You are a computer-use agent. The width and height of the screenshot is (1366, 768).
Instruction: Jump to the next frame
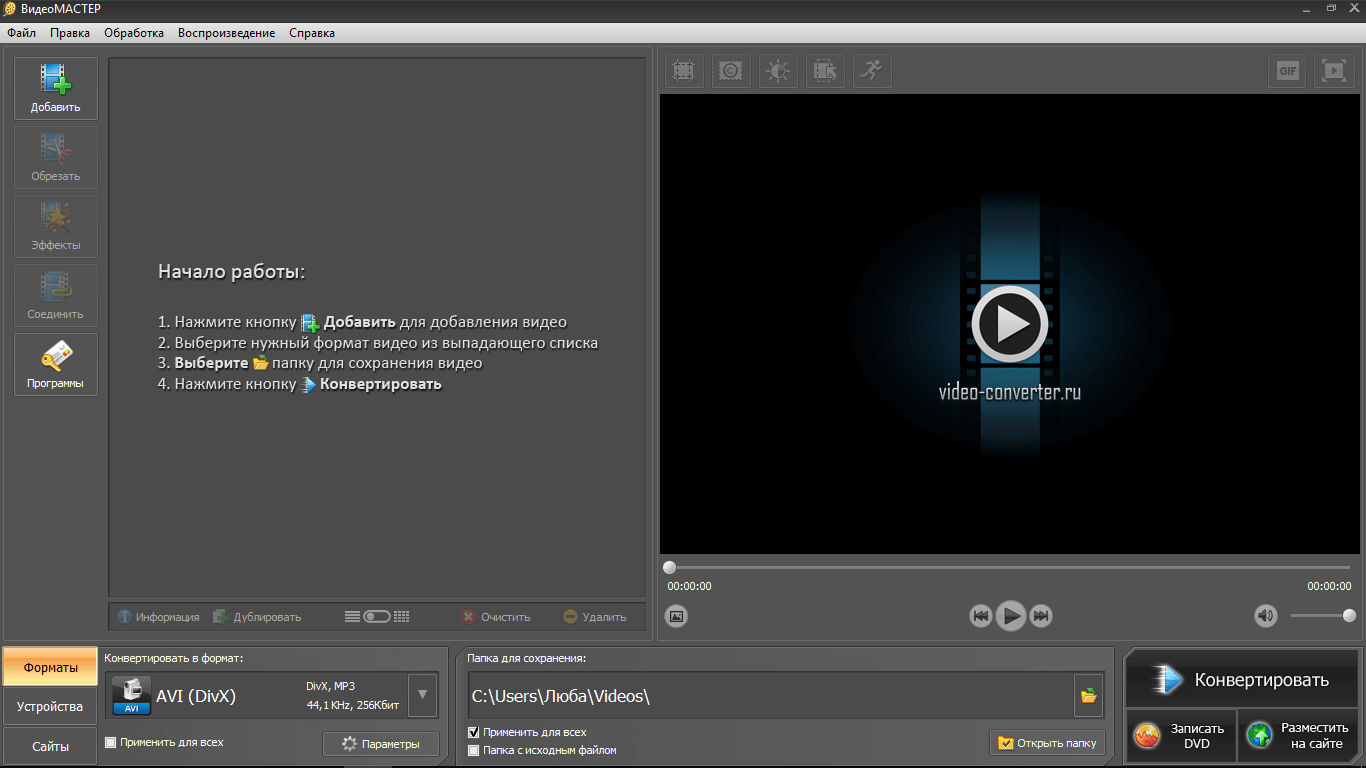(1041, 616)
